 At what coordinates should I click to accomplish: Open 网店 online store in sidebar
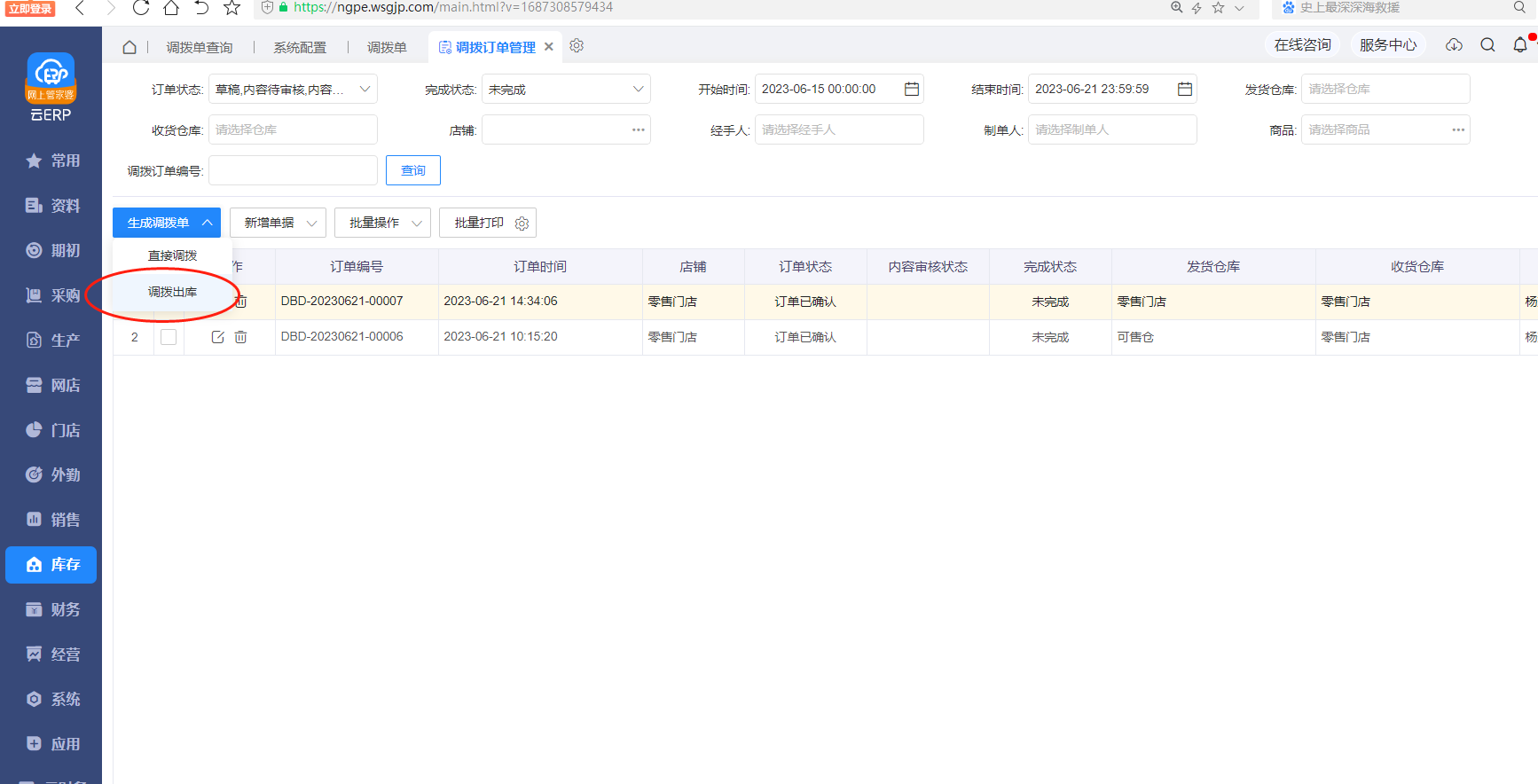coord(52,385)
